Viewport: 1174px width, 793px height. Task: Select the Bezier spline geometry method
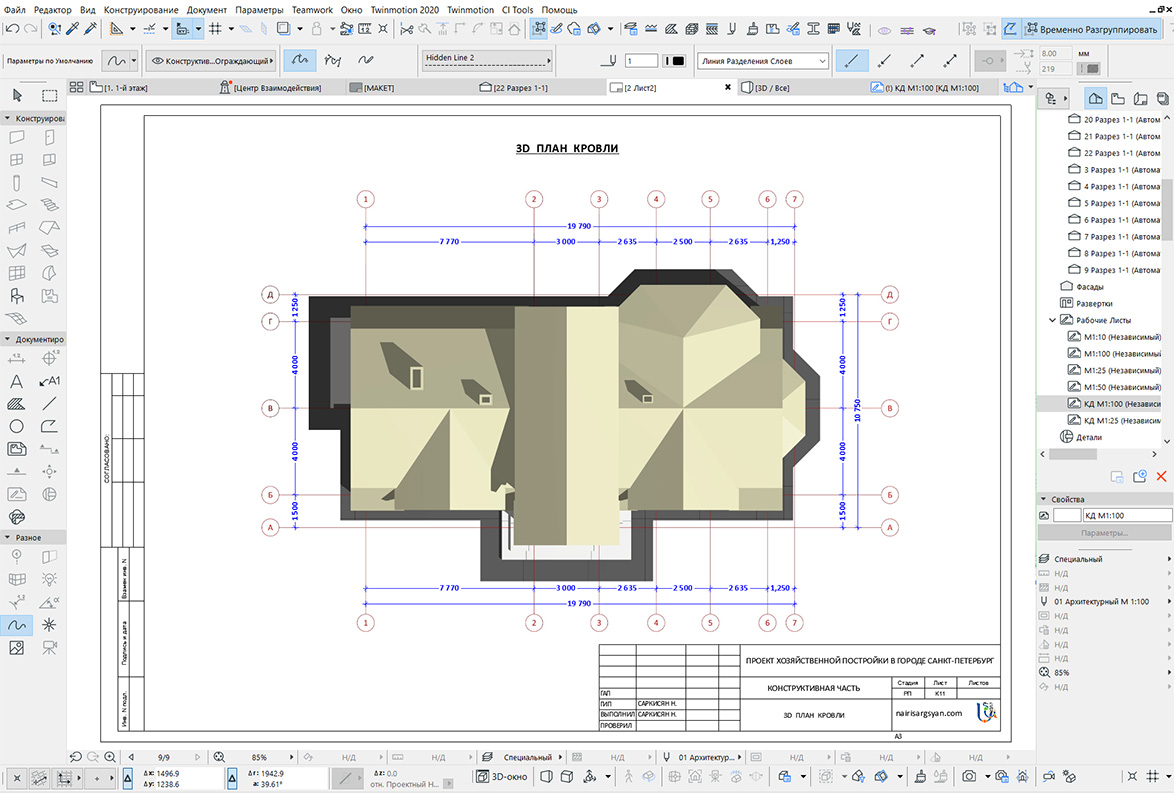332,60
